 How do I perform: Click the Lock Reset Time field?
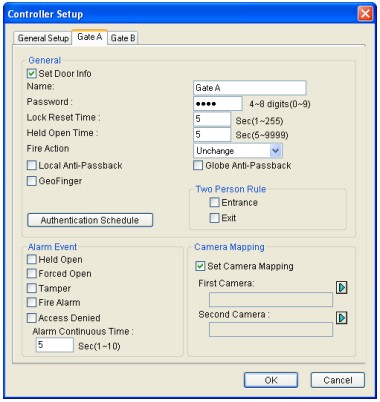212,119
